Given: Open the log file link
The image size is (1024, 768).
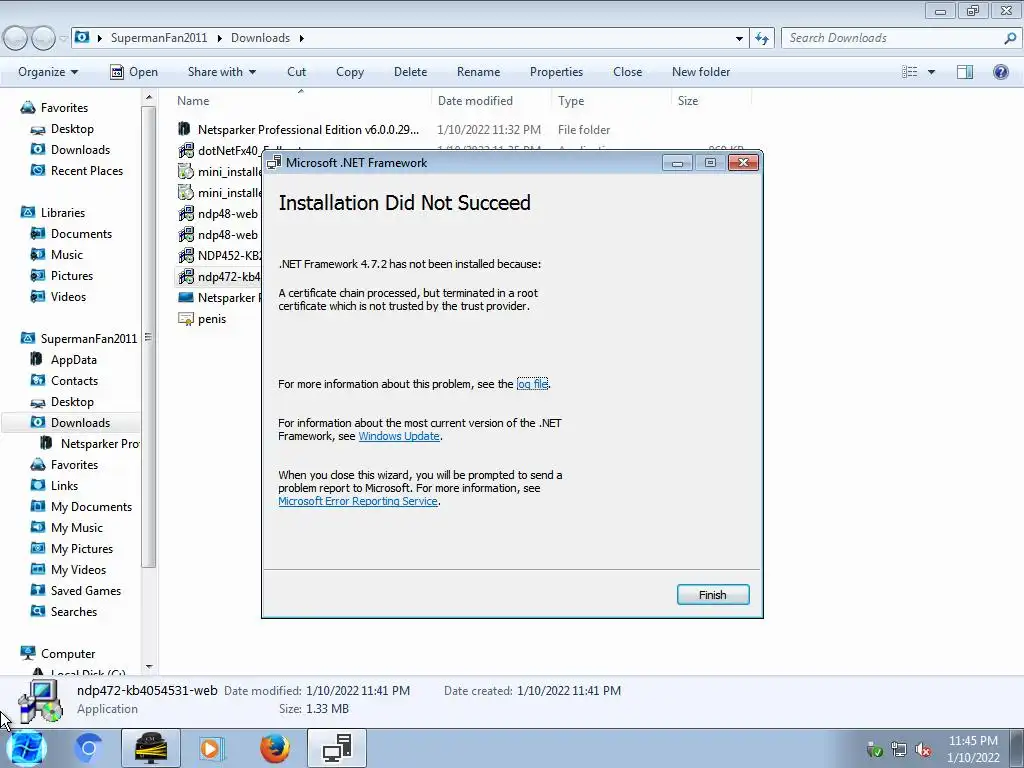Looking at the screenshot, I should click(532, 384).
